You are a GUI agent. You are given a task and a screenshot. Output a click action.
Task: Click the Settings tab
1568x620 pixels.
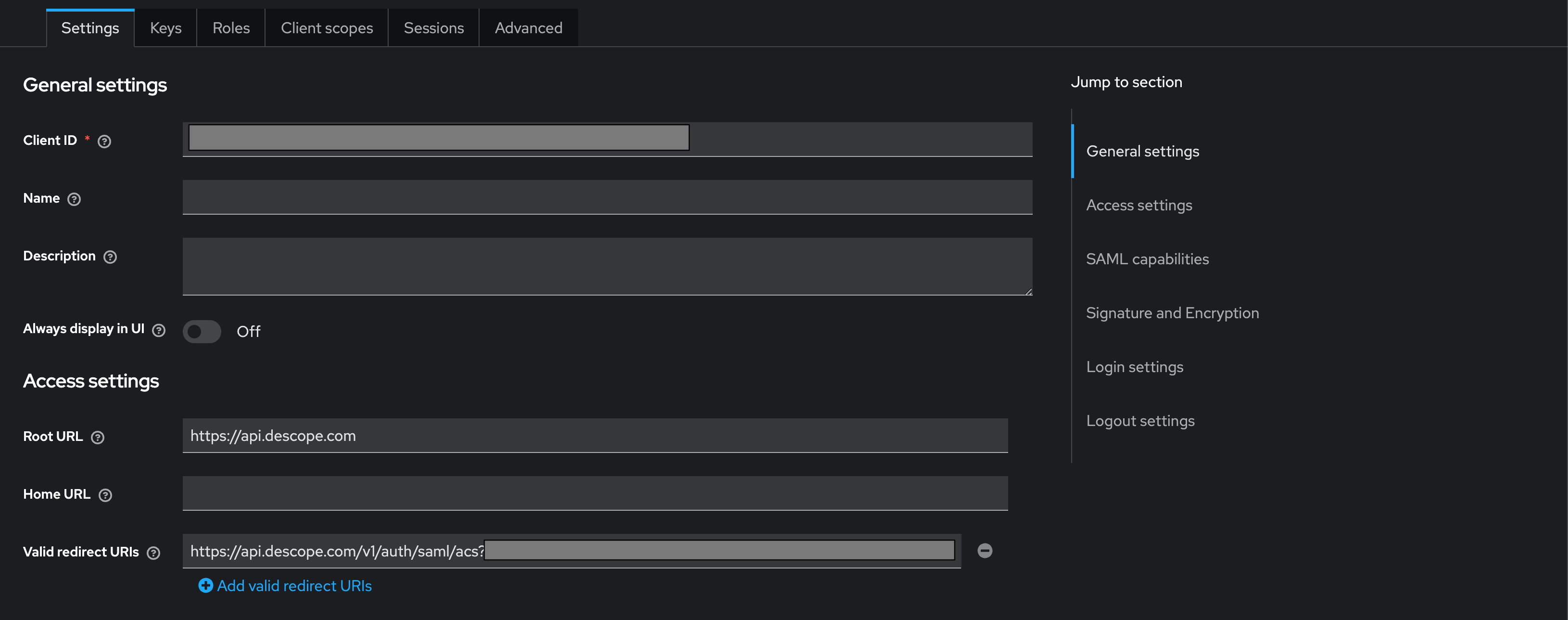[90, 27]
